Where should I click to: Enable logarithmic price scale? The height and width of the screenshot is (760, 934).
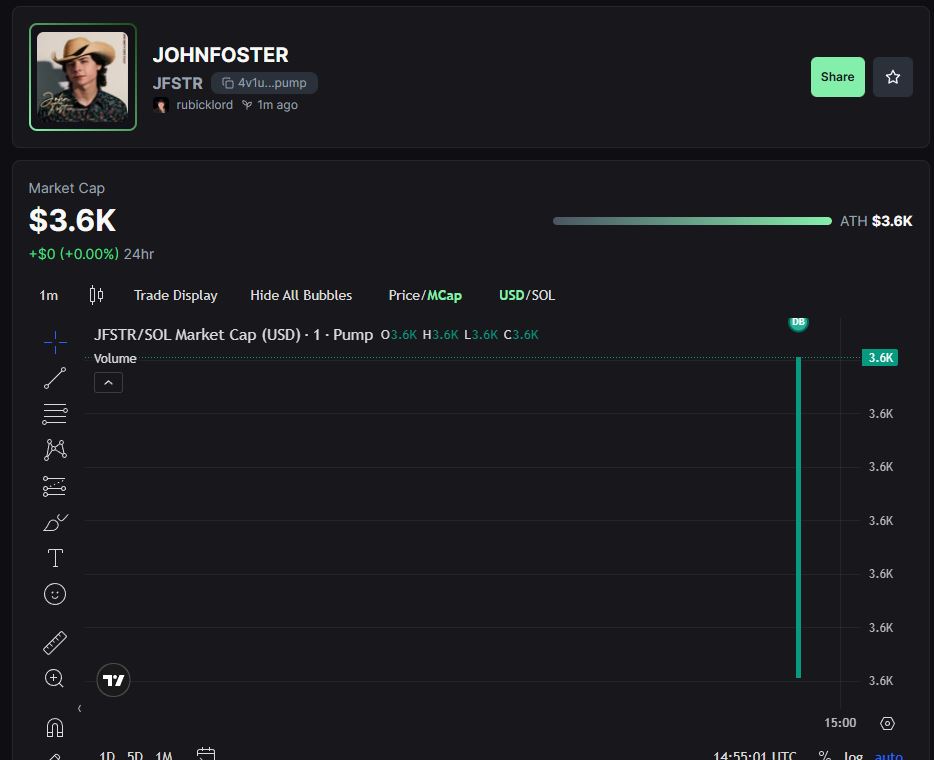pyautogui.click(x=853, y=756)
